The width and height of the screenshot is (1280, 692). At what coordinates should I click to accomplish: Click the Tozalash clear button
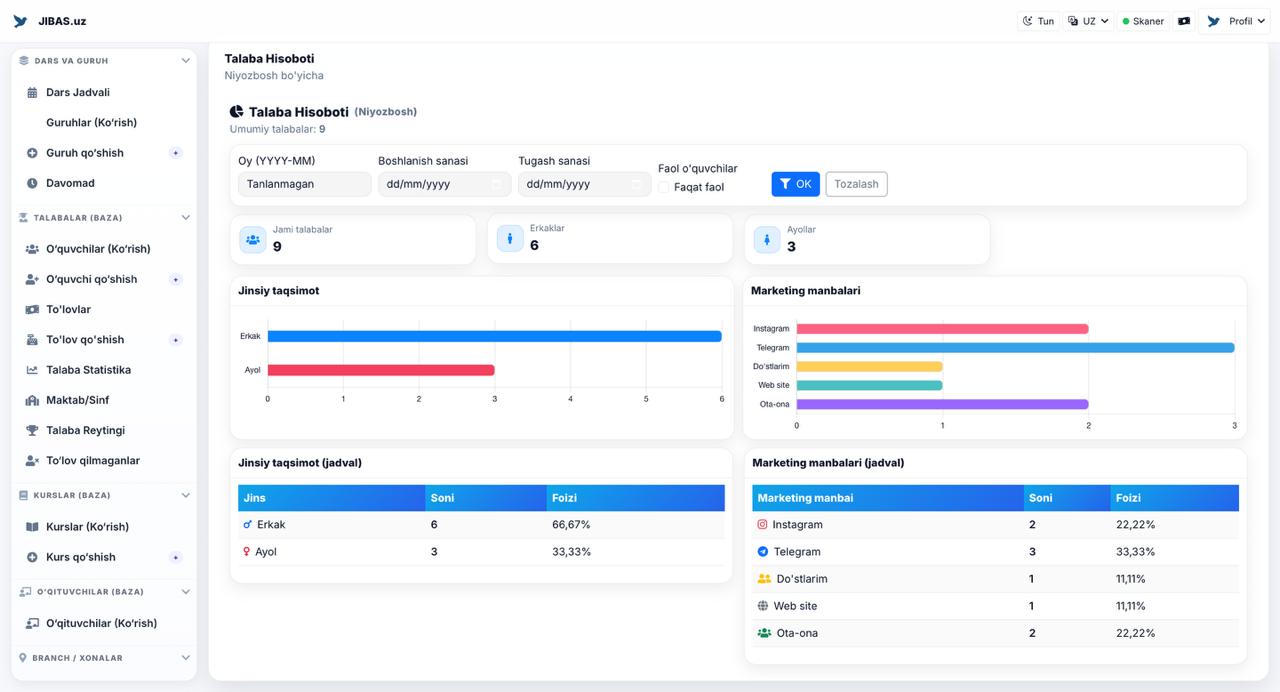pos(856,184)
